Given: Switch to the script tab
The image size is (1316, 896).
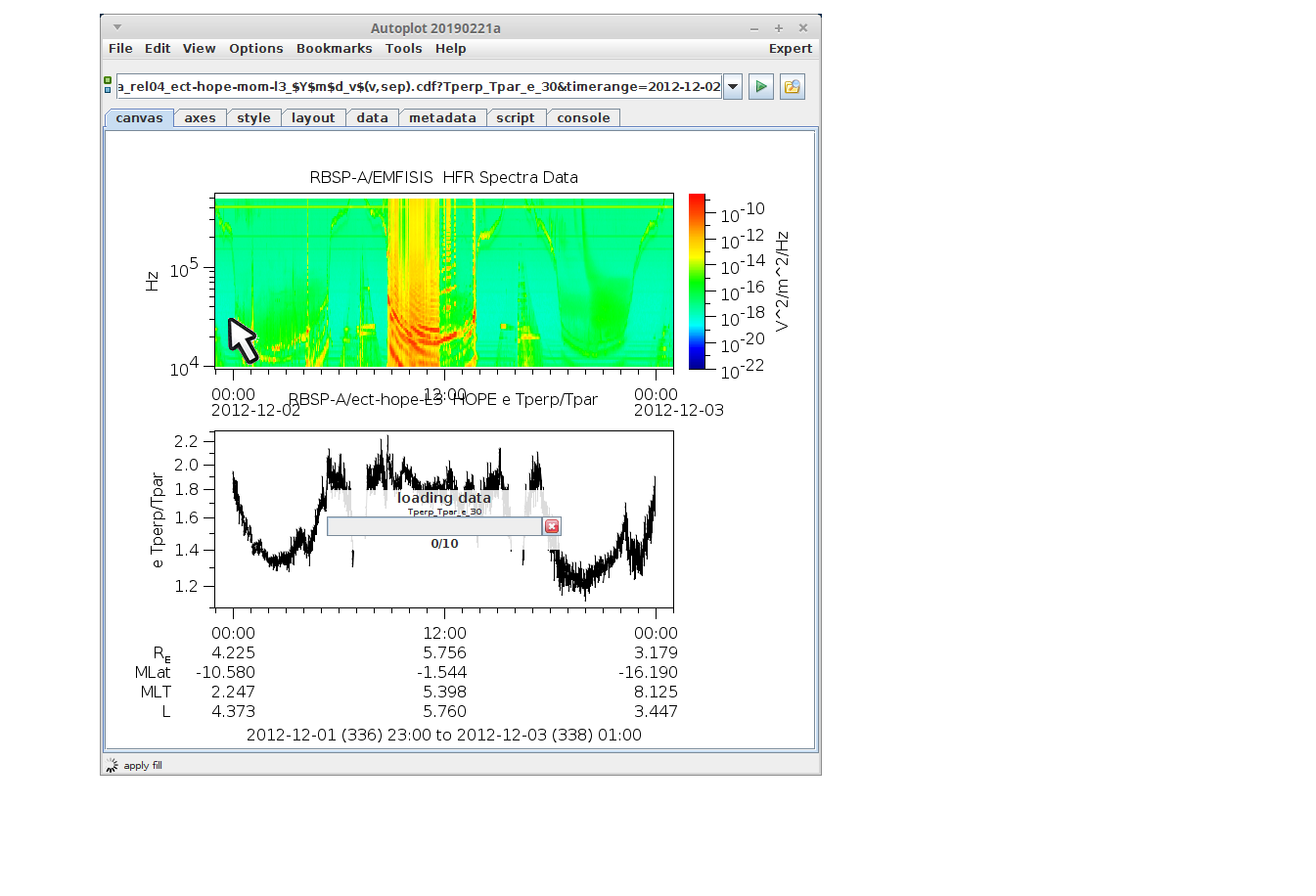Looking at the screenshot, I should [x=515, y=118].
